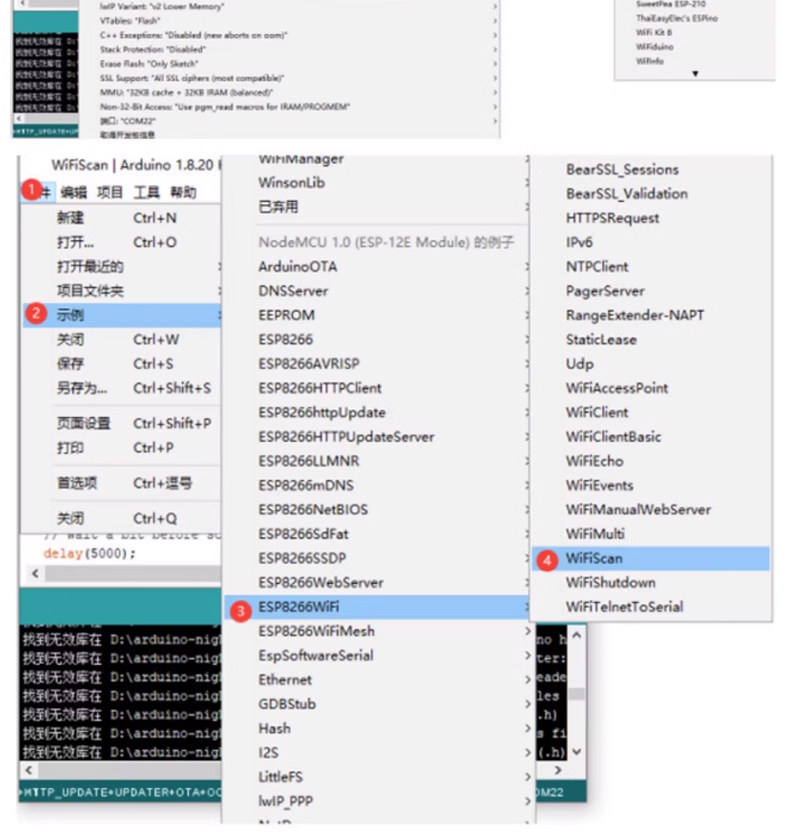
Task: Open the NTPClient example
Action: point(651,266)
